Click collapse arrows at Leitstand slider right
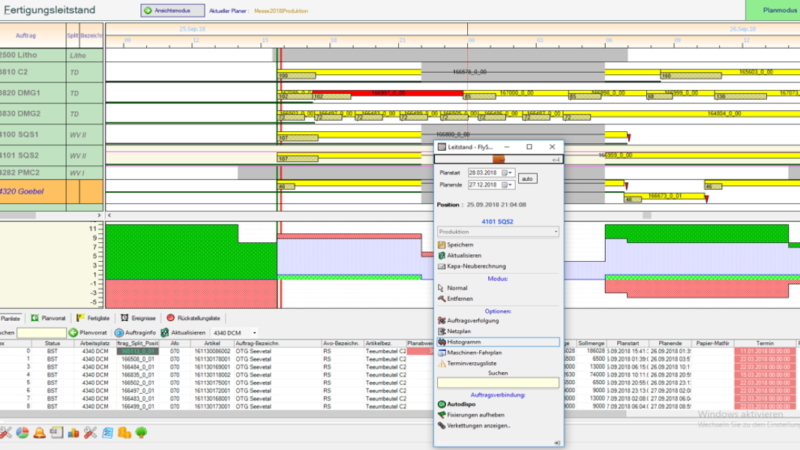 tap(556, 160)
